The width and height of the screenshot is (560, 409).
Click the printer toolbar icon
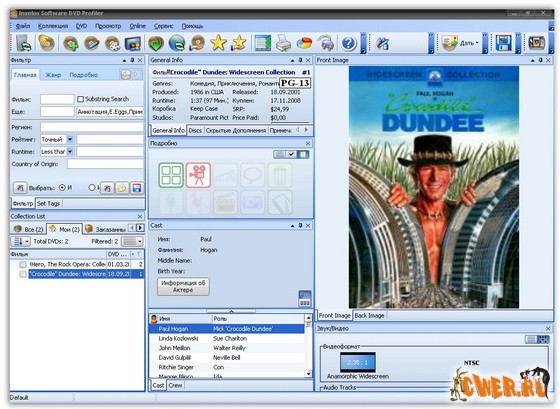[284, 43]
